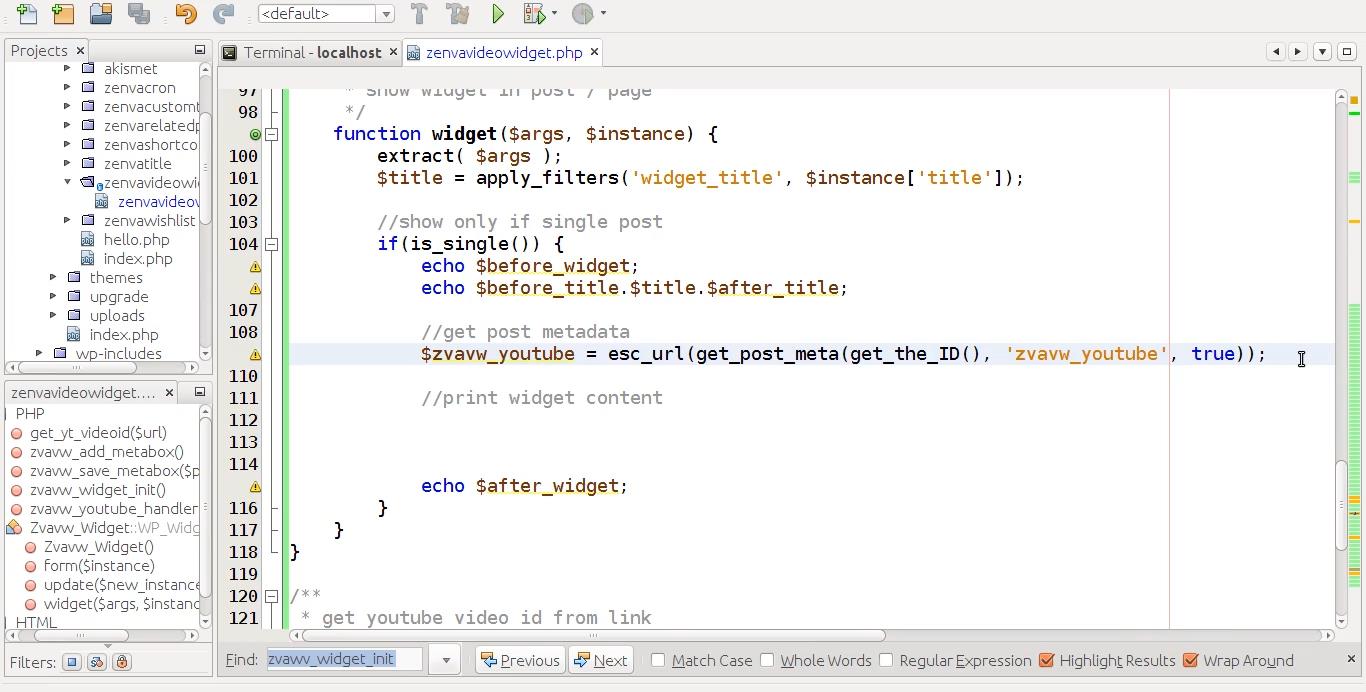Close the Navigator panel tab

tap(169, 392)
